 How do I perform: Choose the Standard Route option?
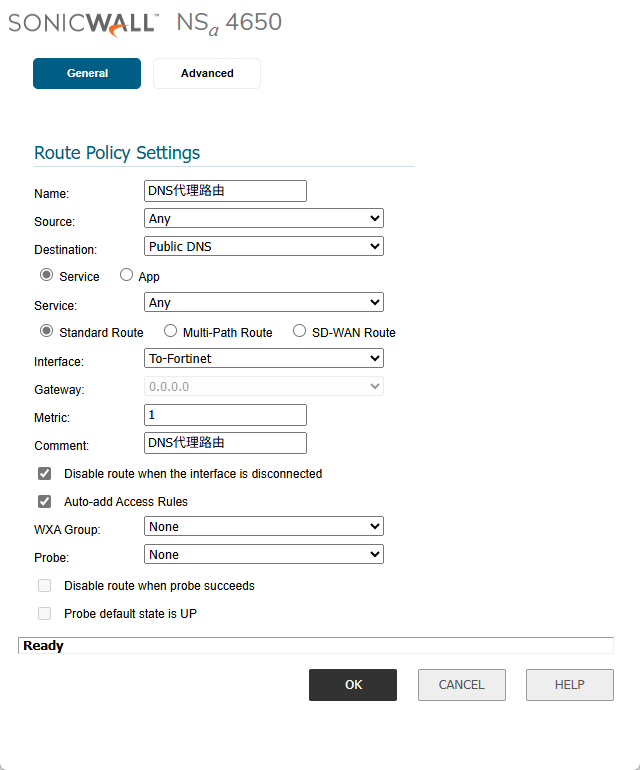(46, 331)
